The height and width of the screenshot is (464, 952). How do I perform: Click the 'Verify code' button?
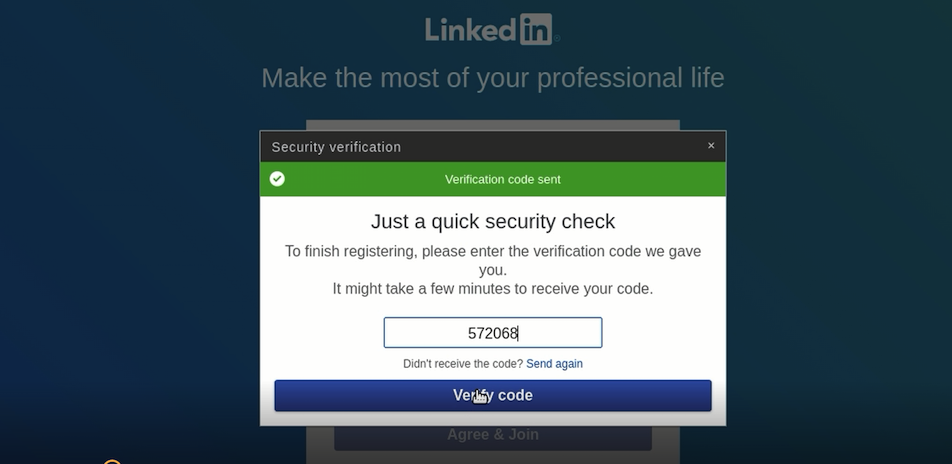492,395
